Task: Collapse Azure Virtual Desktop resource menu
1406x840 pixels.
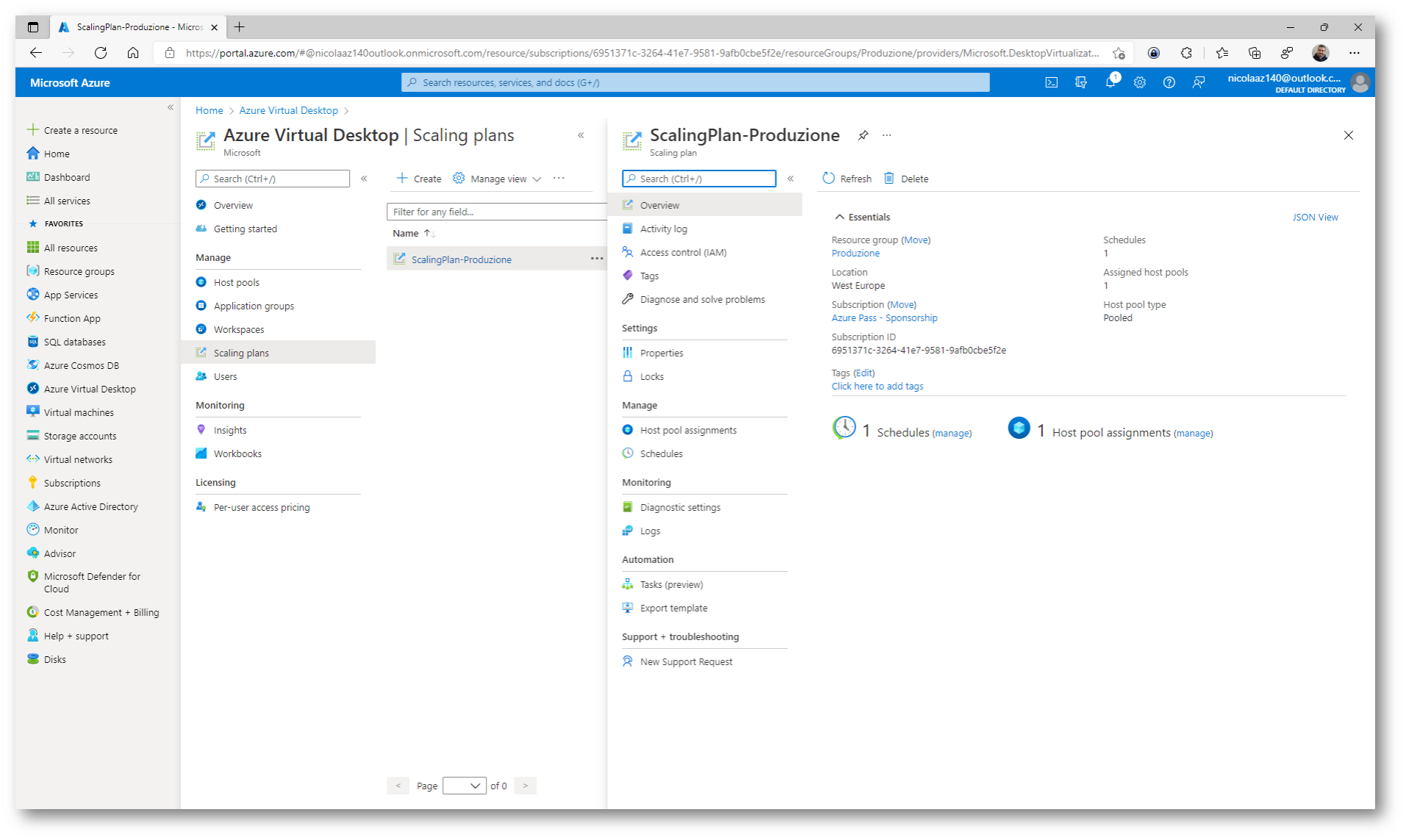Action: click(364, 179)
